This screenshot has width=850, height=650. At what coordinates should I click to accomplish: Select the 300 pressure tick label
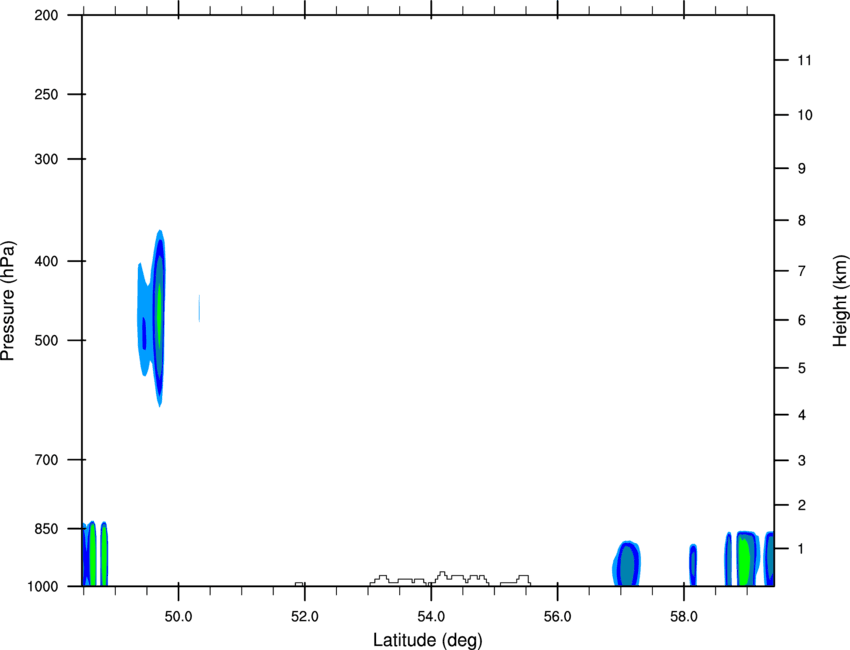click(46, 159)
